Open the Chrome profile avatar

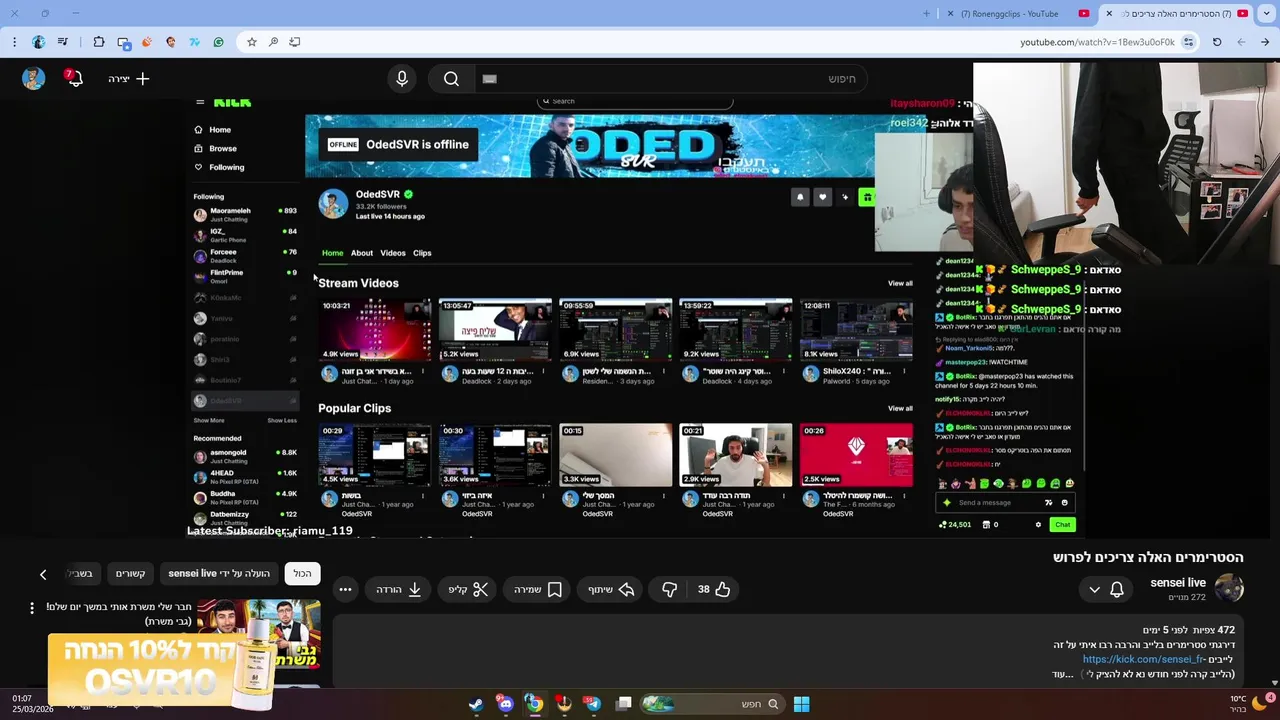point(39,42)
